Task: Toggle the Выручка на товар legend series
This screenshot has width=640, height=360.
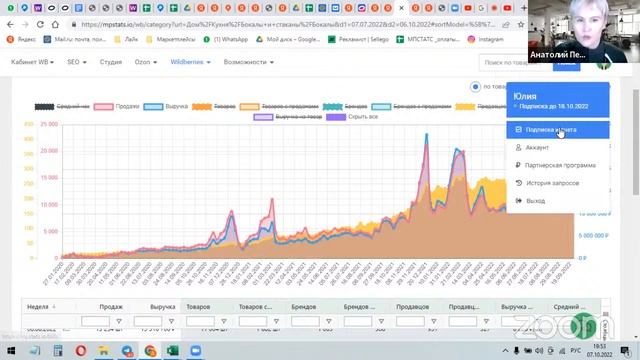Action: coord(288,117)
